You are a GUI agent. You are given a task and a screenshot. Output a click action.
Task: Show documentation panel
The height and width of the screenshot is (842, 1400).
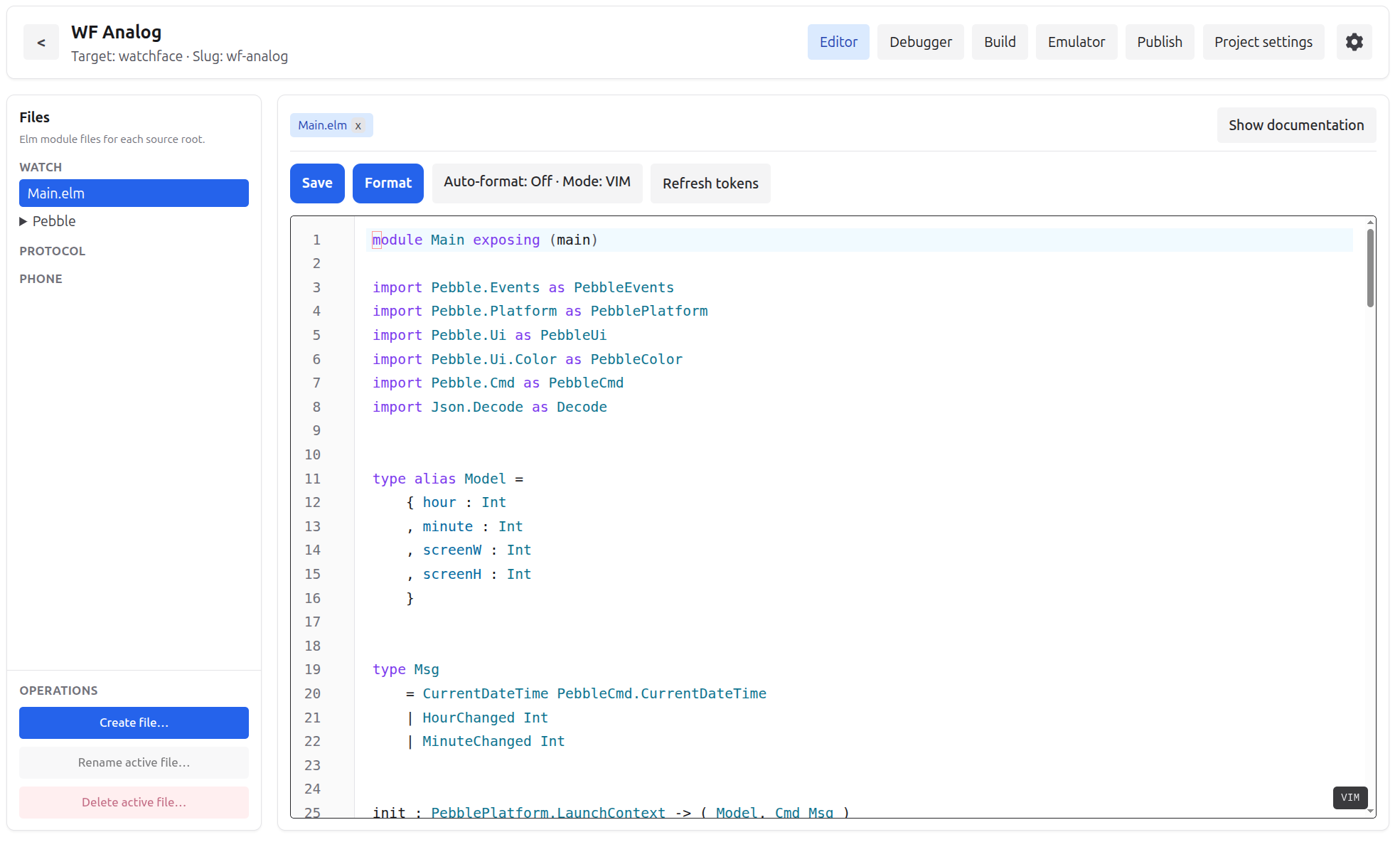pos(1296,124)
